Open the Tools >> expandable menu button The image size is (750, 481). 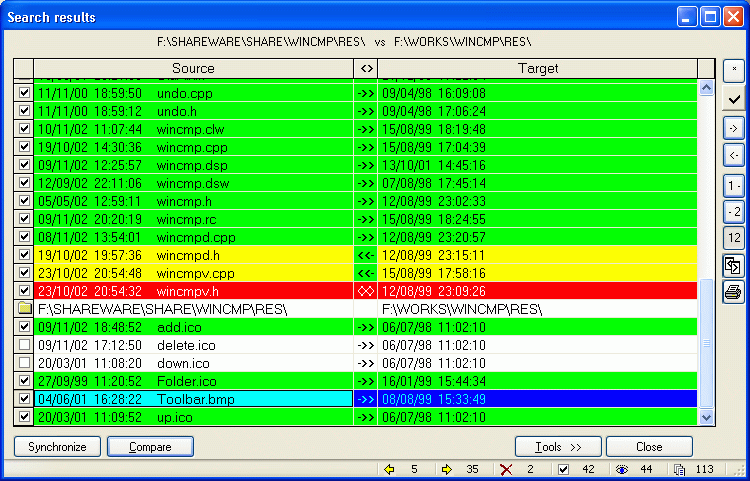(x=558, y=447)
